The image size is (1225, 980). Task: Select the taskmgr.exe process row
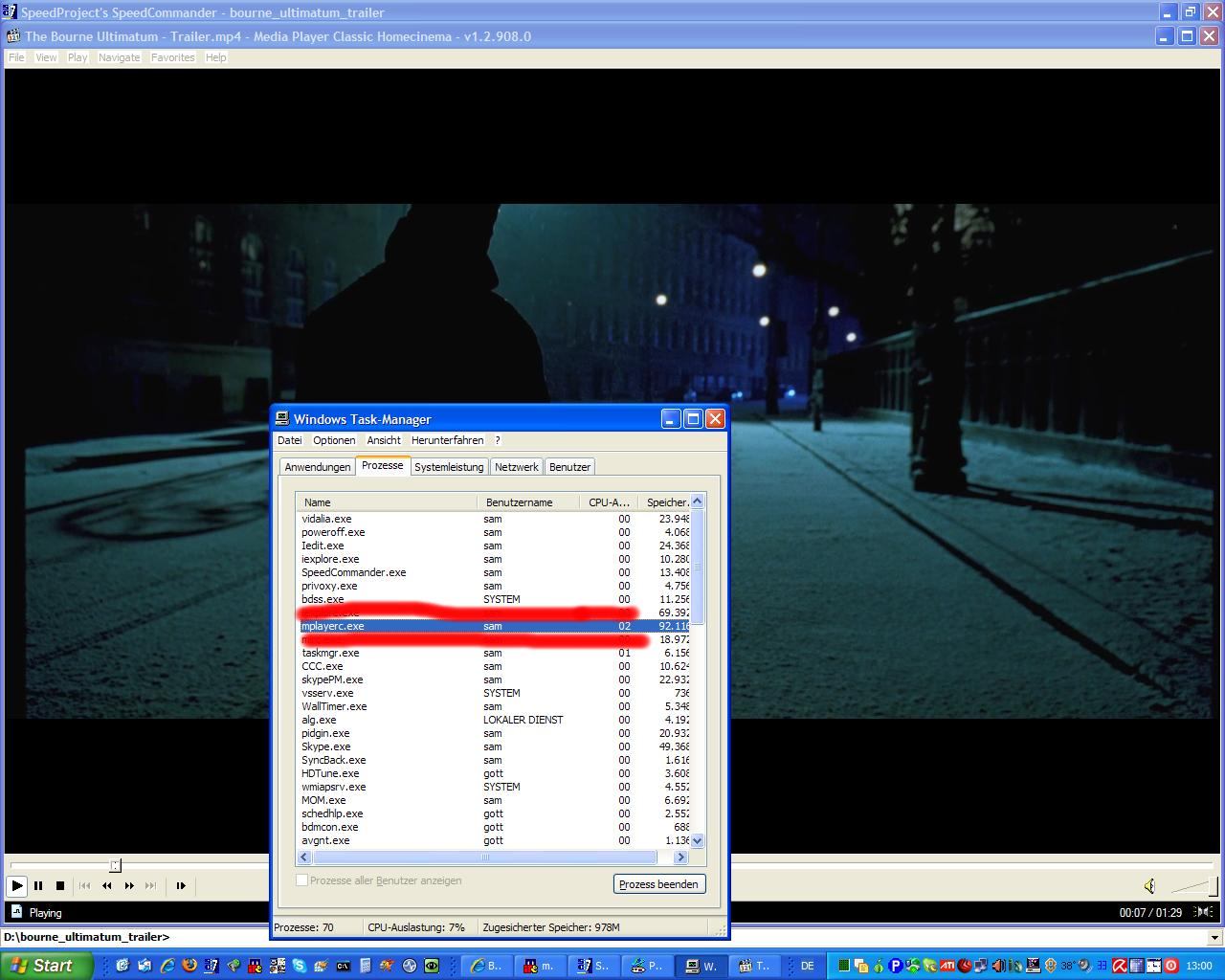pos(493,653)
